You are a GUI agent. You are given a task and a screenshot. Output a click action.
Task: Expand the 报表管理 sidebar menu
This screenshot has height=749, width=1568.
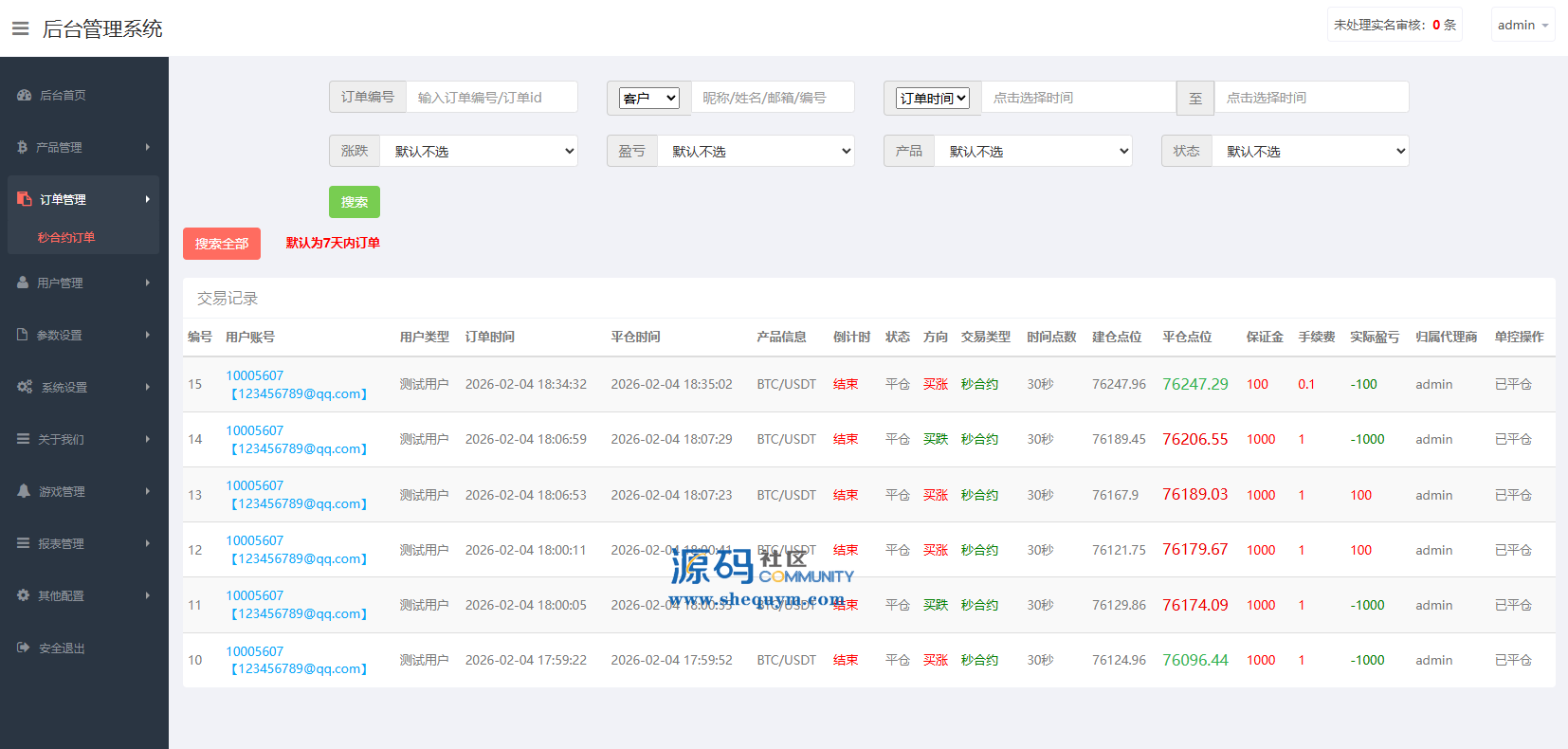tap(83, 543)
